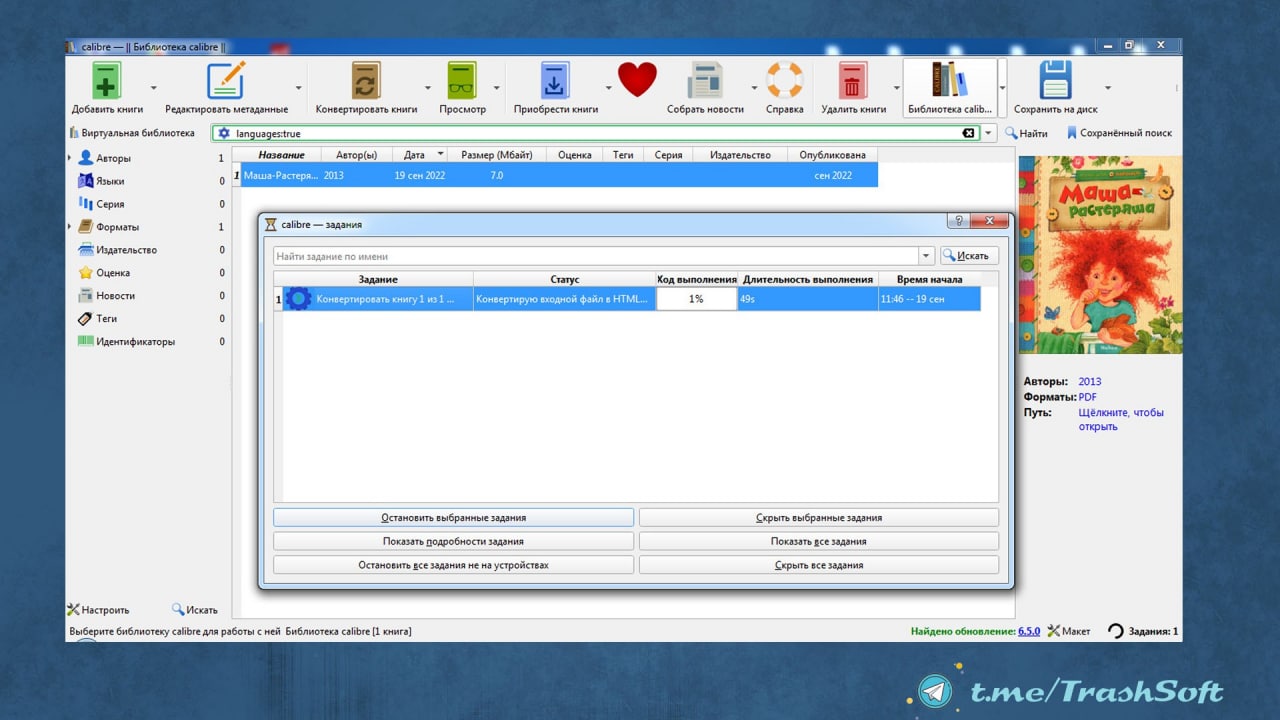Select Rating (Оценка) star item in sidebar

point(113,273)
